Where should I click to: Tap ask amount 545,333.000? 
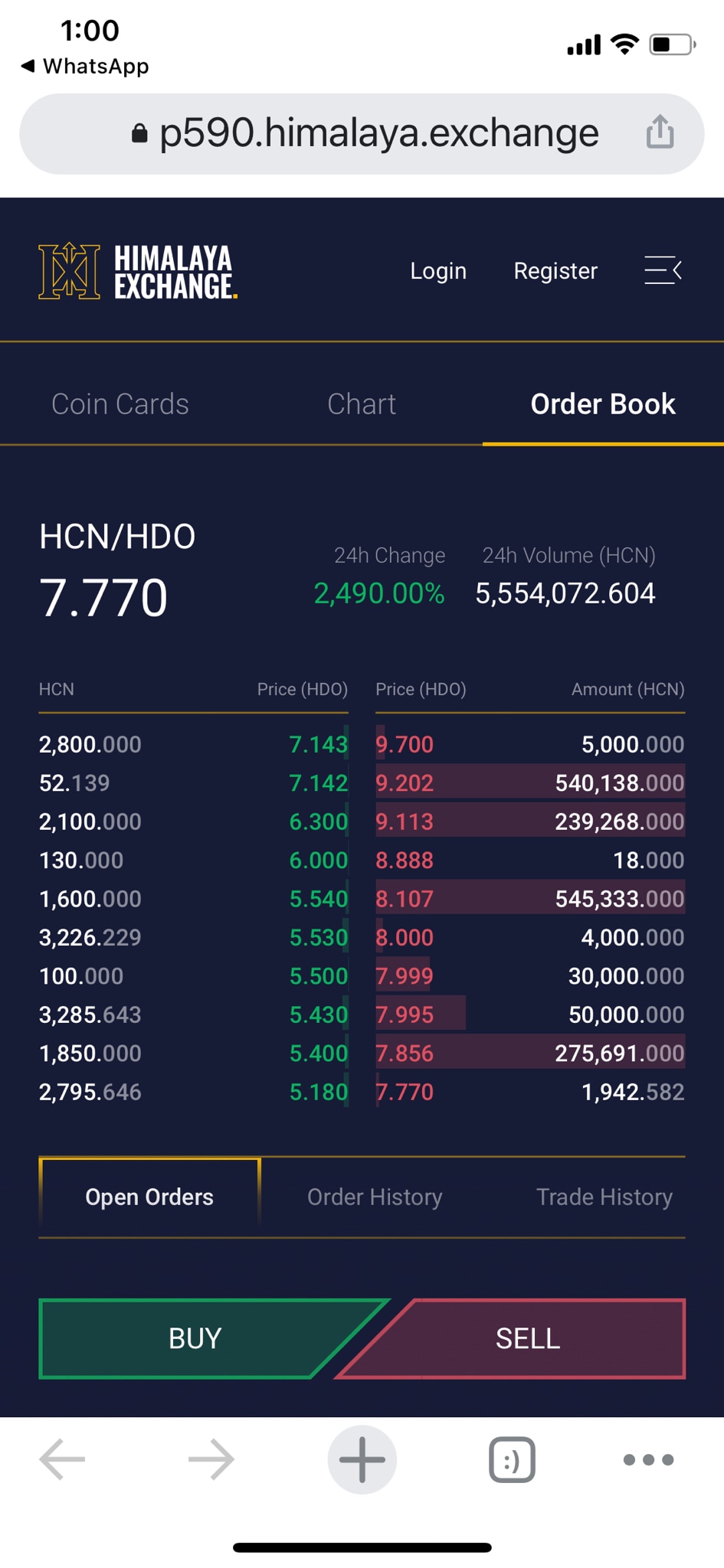(x=620, y=899)
